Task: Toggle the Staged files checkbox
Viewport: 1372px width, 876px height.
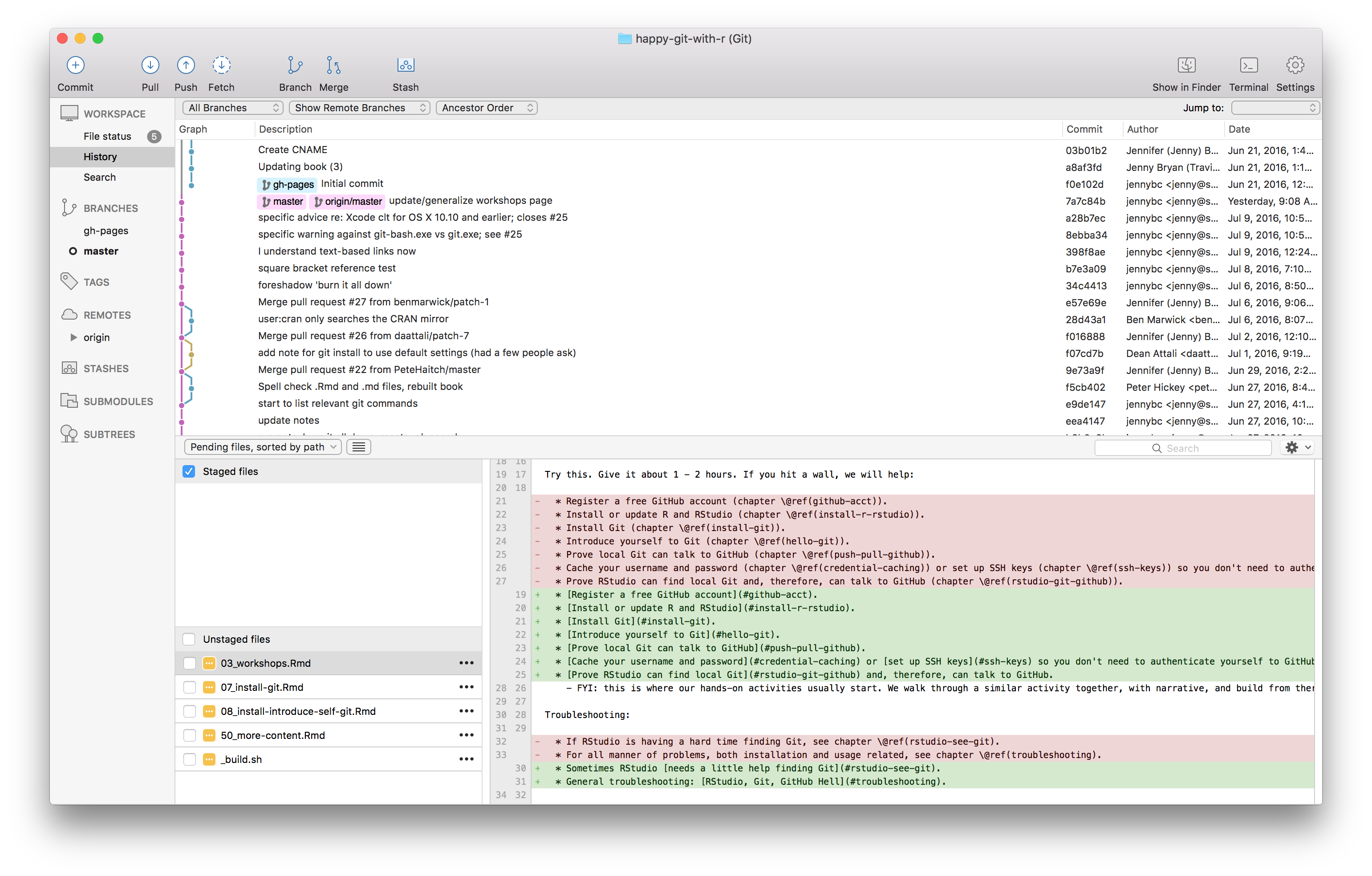Action: click(189, 471)
